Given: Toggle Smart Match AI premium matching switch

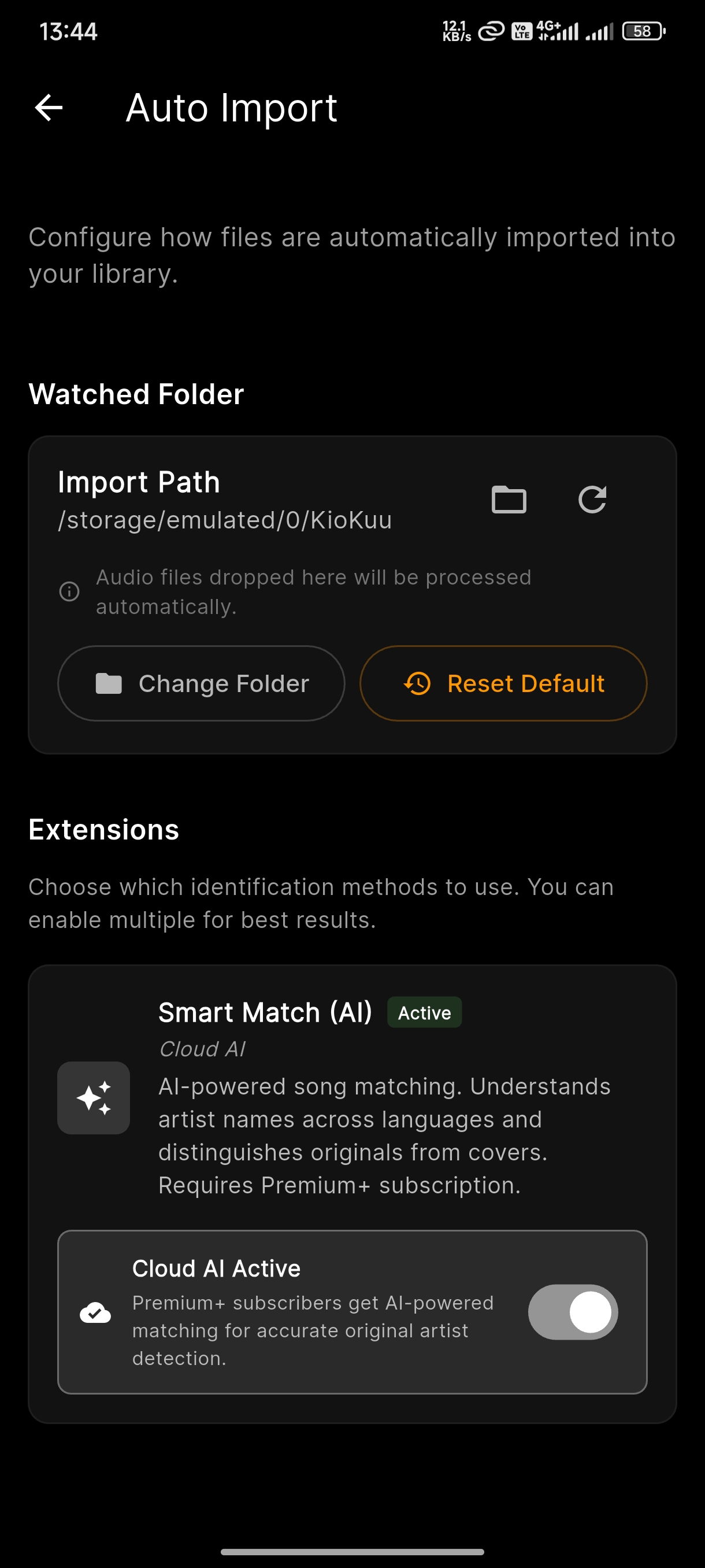Looking at the screenshot, I should click(573, 1312).
